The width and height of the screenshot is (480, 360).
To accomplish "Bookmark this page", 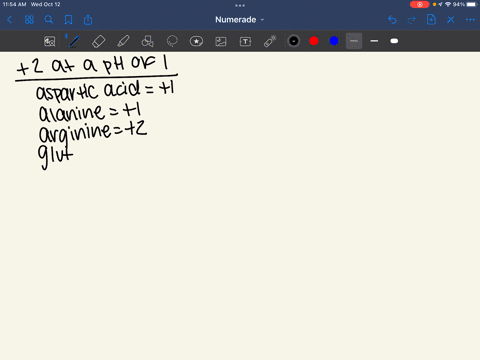I will (68, 20).
